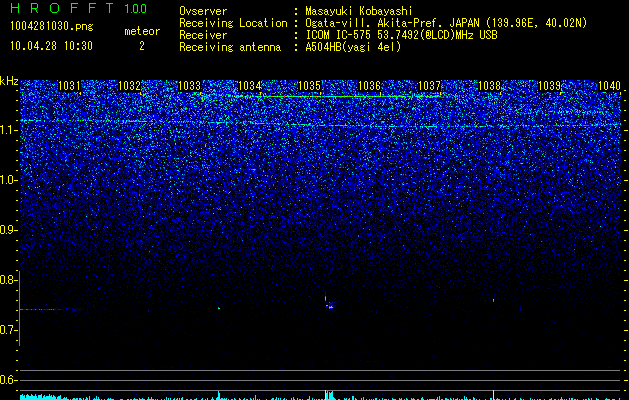
Task: Click the 1037 time marker
Action: click(x=429, y=86)
